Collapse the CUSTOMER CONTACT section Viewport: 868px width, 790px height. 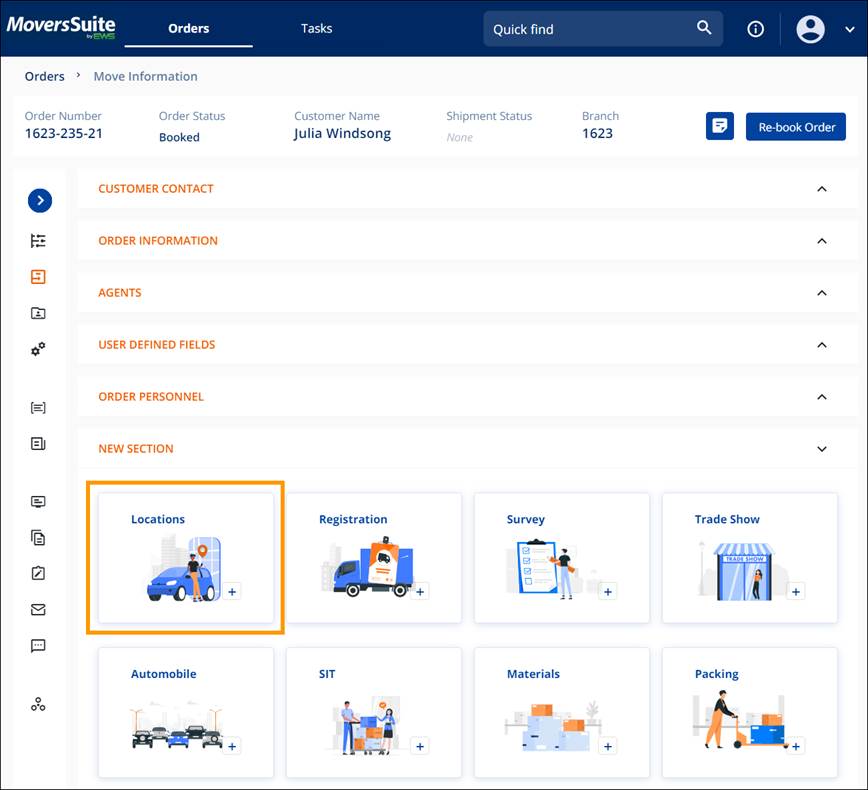coord(821,188)
